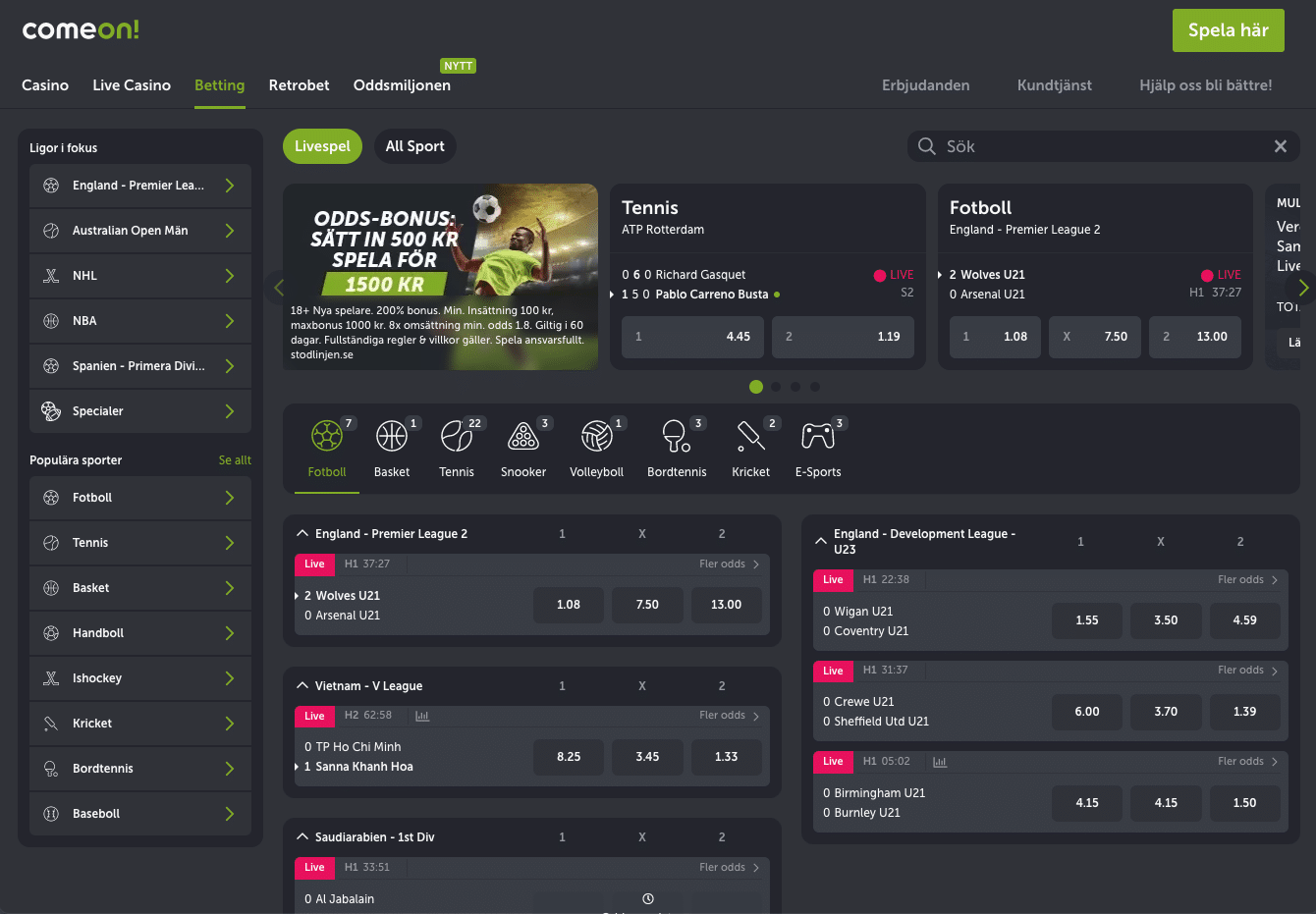The image size is (1316, 914).
Task: Expand the Tennis sidebar row chevron
Action: [x=230, y=543]
